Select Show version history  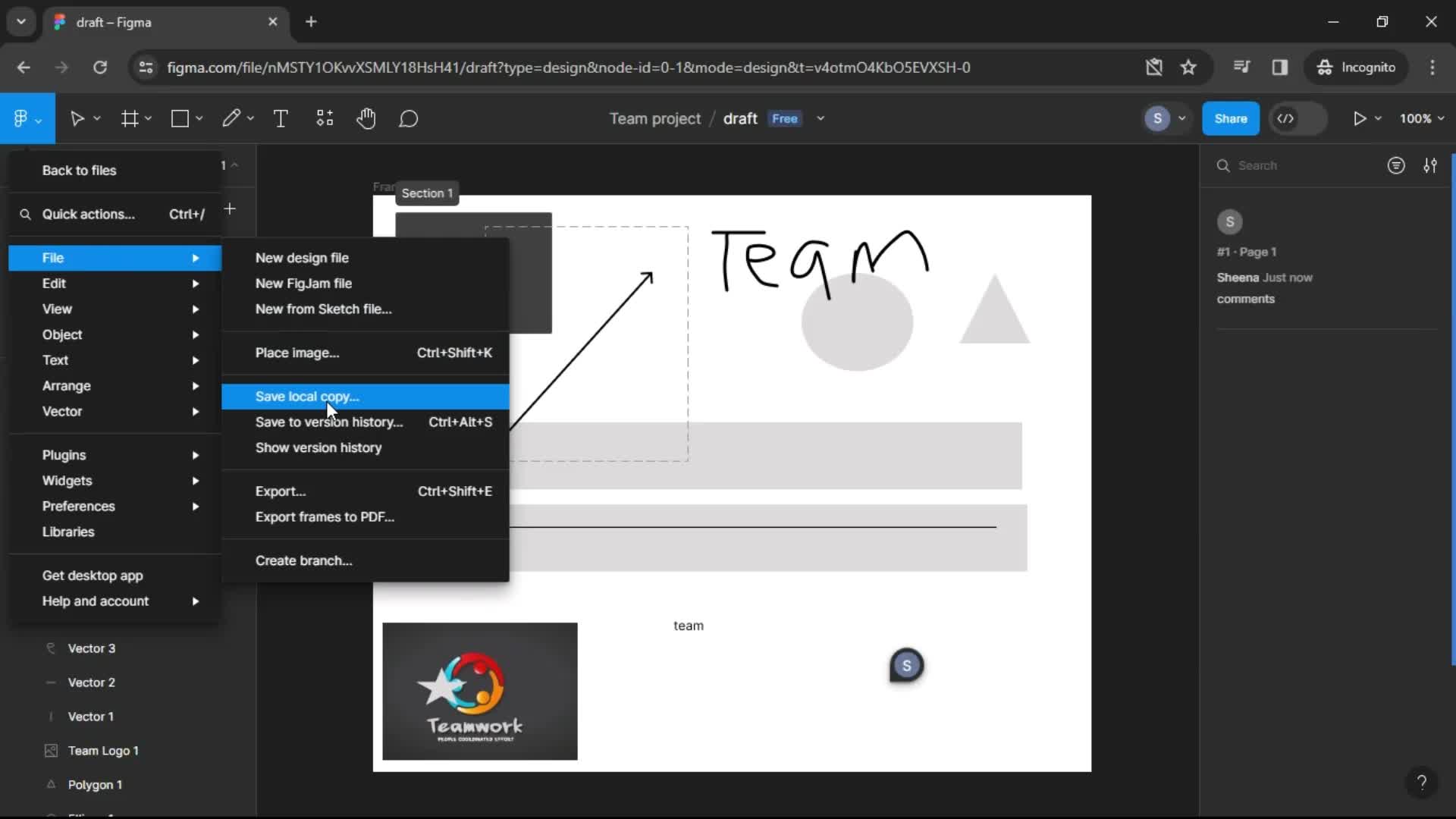click(365, 447)
